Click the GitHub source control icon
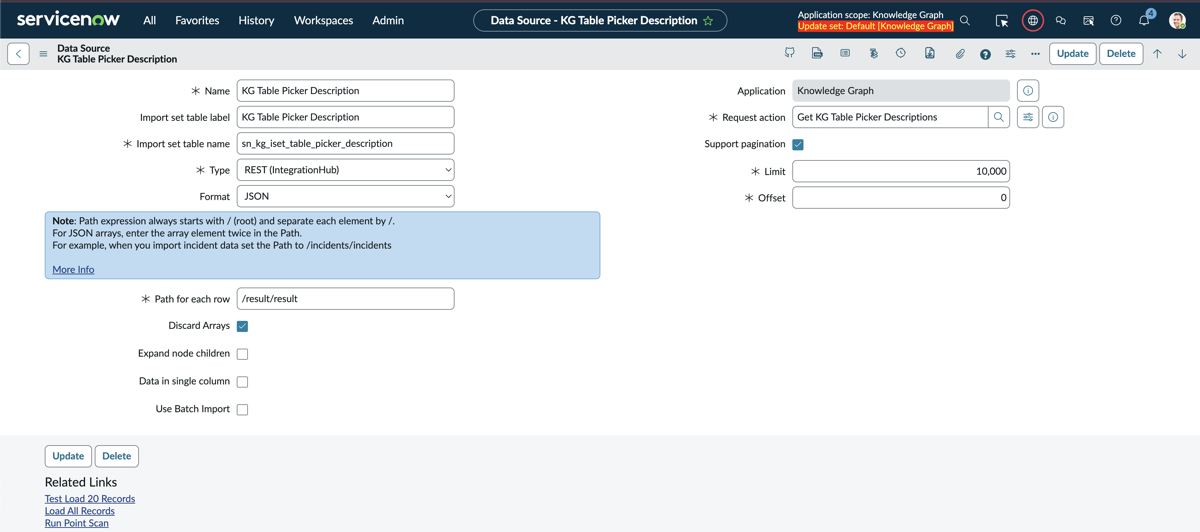The height and width of the screenshot is (532, 1200). 789,53
